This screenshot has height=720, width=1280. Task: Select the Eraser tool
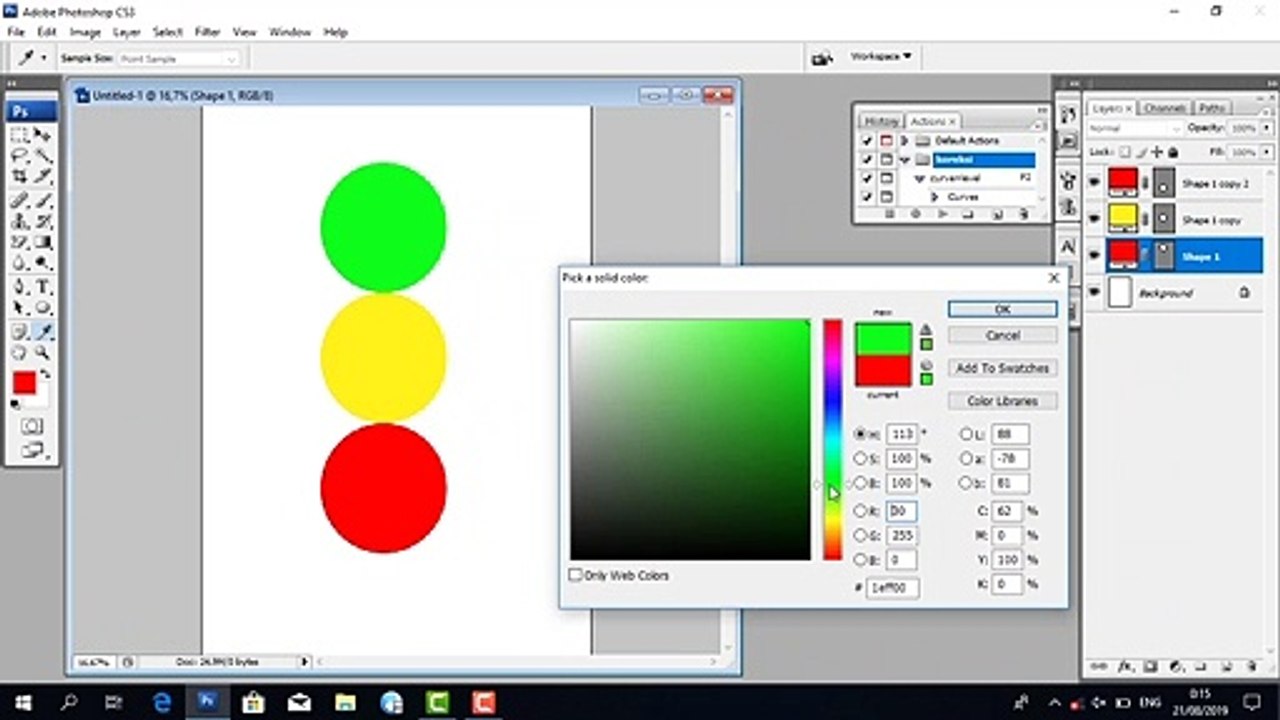(x=20, y=243)
